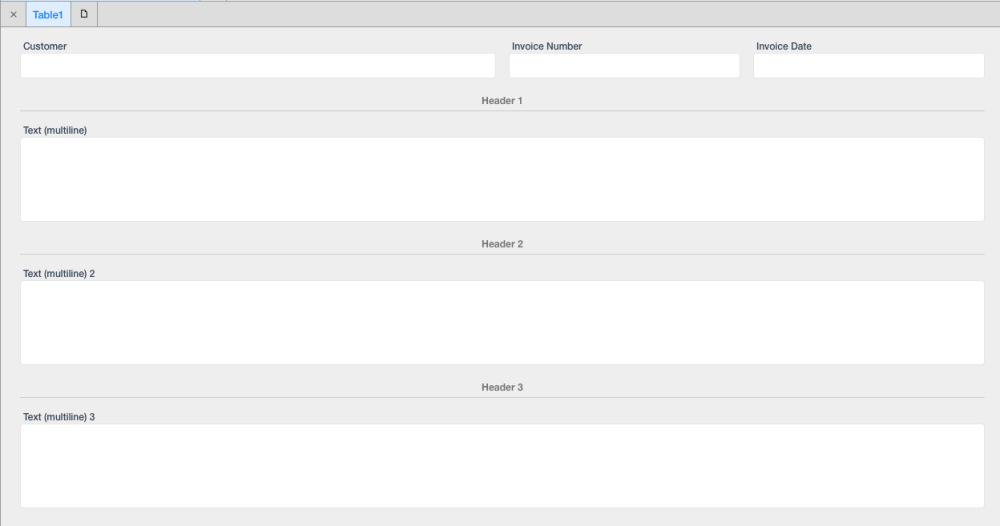Image resolution: width=1000 pixels, height=526 pixels.
Task: Click the Text (multiline) 3 label
Action: click(59, 417)
